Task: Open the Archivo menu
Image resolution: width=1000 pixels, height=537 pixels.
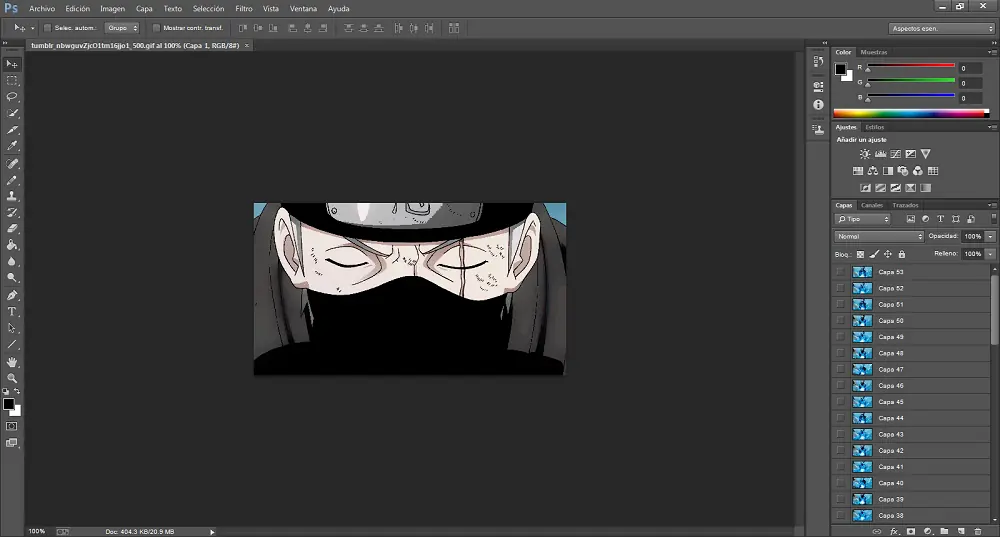Action: (42, 9)
